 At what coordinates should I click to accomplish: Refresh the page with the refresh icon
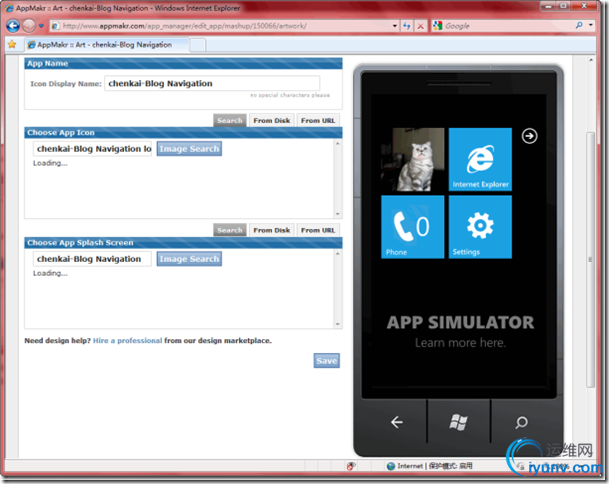[407, 26]
